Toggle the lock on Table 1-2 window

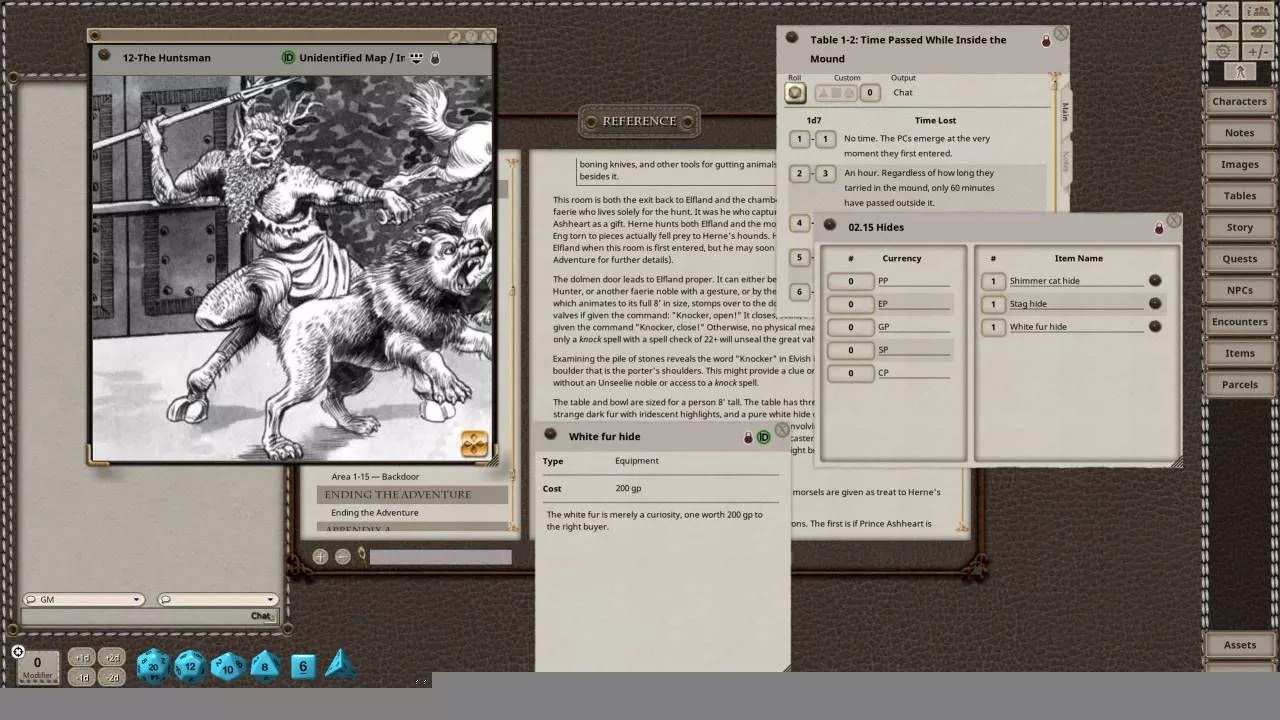tap(1046, 41)
